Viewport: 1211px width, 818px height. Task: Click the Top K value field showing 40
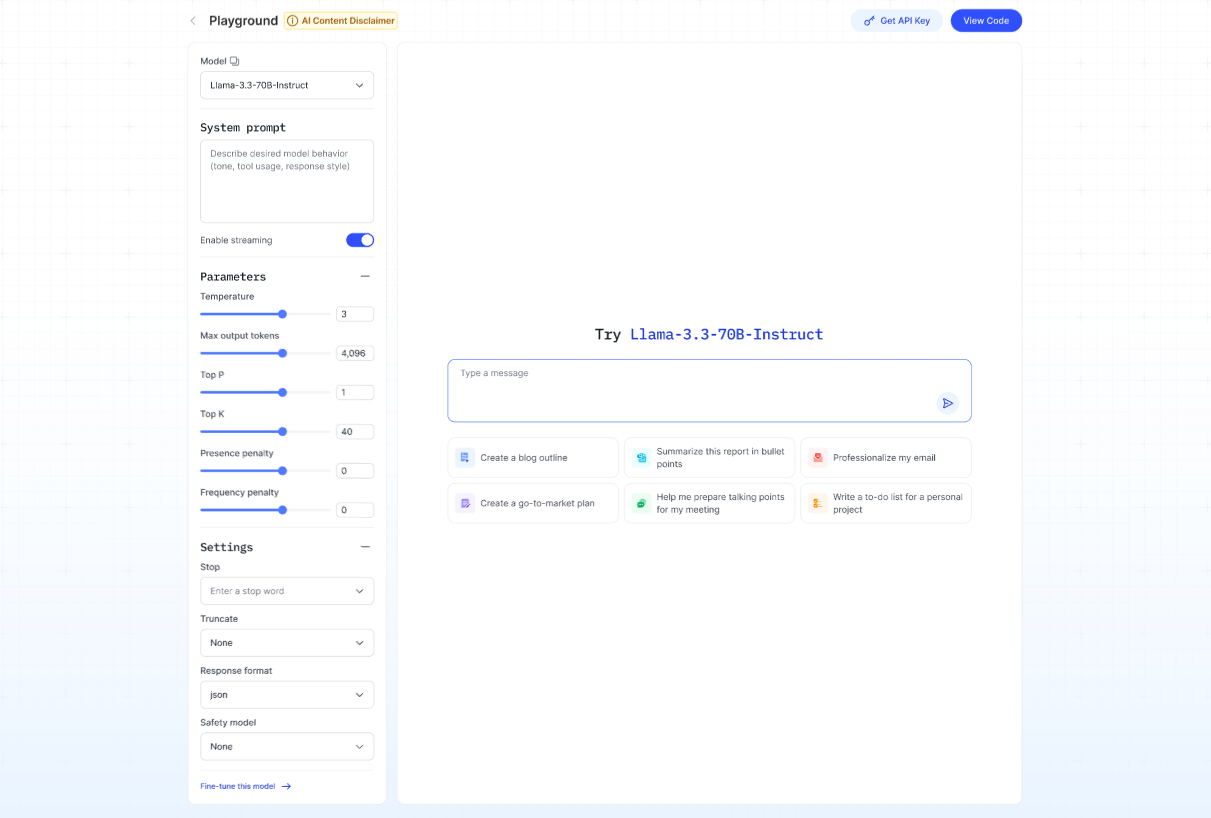pos(355,432)
